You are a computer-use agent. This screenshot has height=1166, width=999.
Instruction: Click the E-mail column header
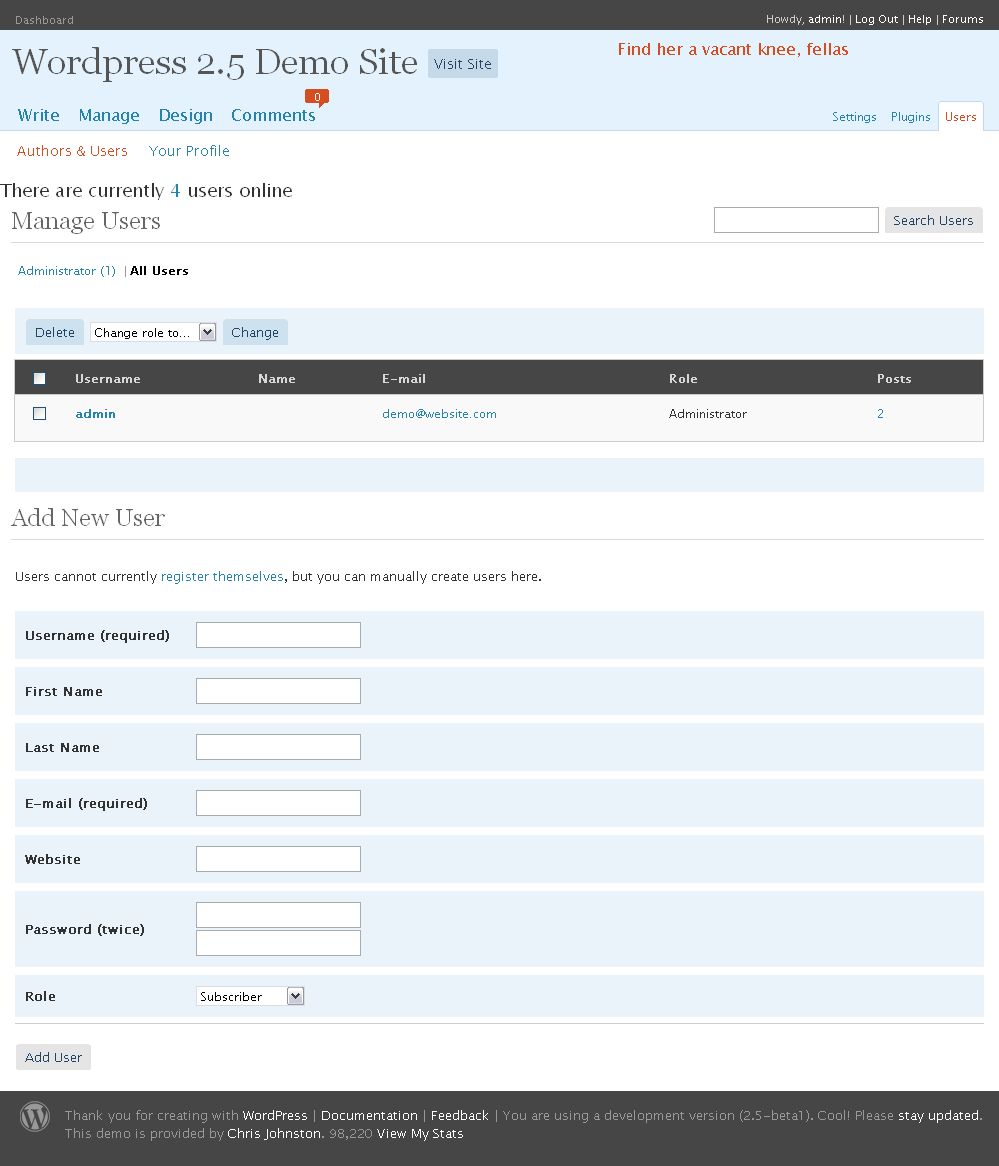(x=404, y=379)
